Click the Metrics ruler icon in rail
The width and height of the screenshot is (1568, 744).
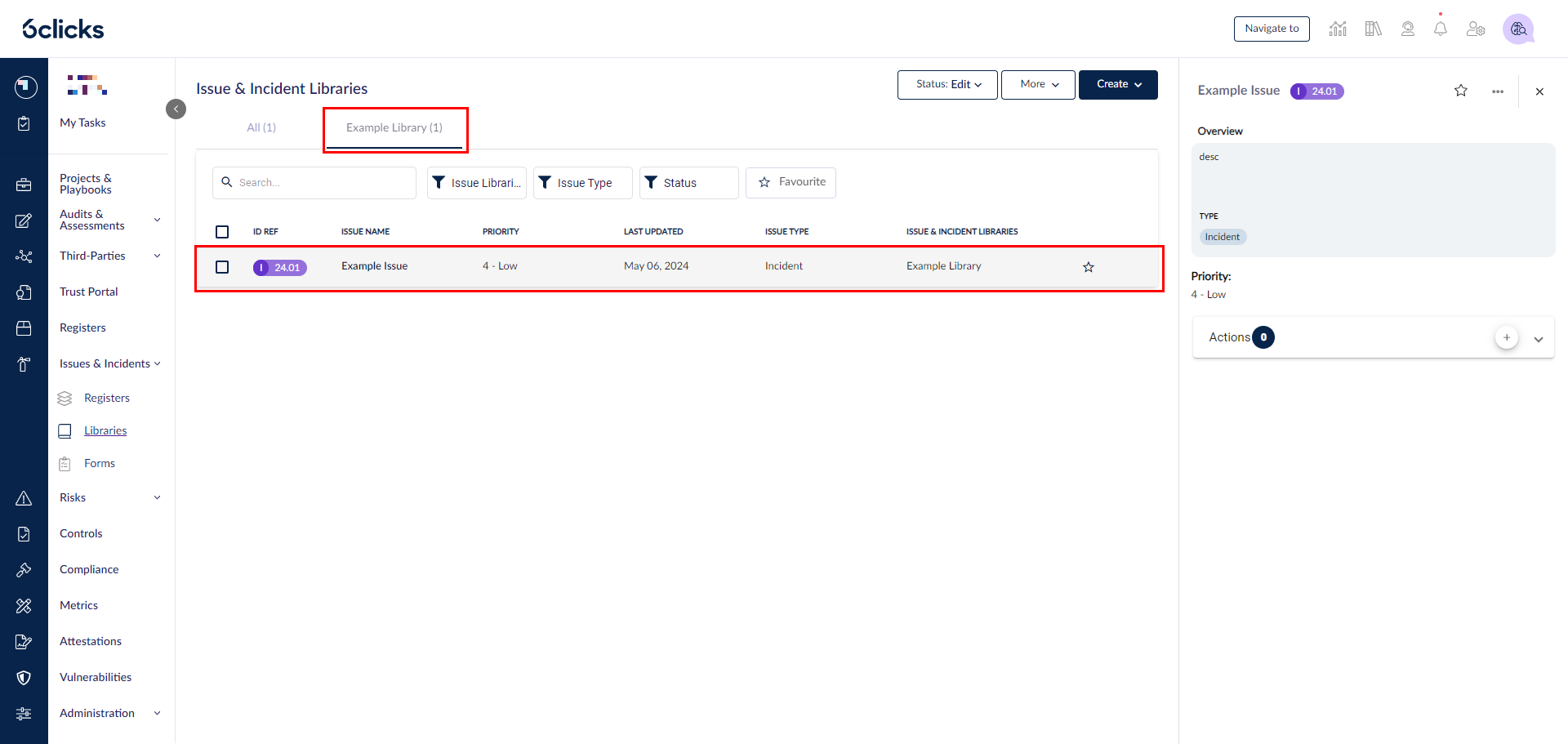point(24,606)
